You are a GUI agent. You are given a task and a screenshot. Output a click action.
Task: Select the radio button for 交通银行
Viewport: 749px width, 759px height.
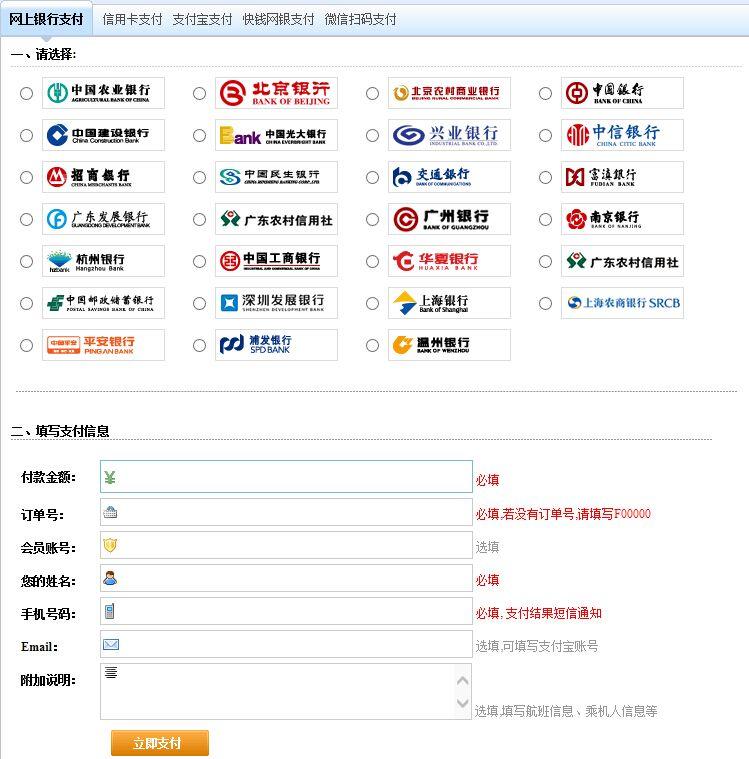372,178
